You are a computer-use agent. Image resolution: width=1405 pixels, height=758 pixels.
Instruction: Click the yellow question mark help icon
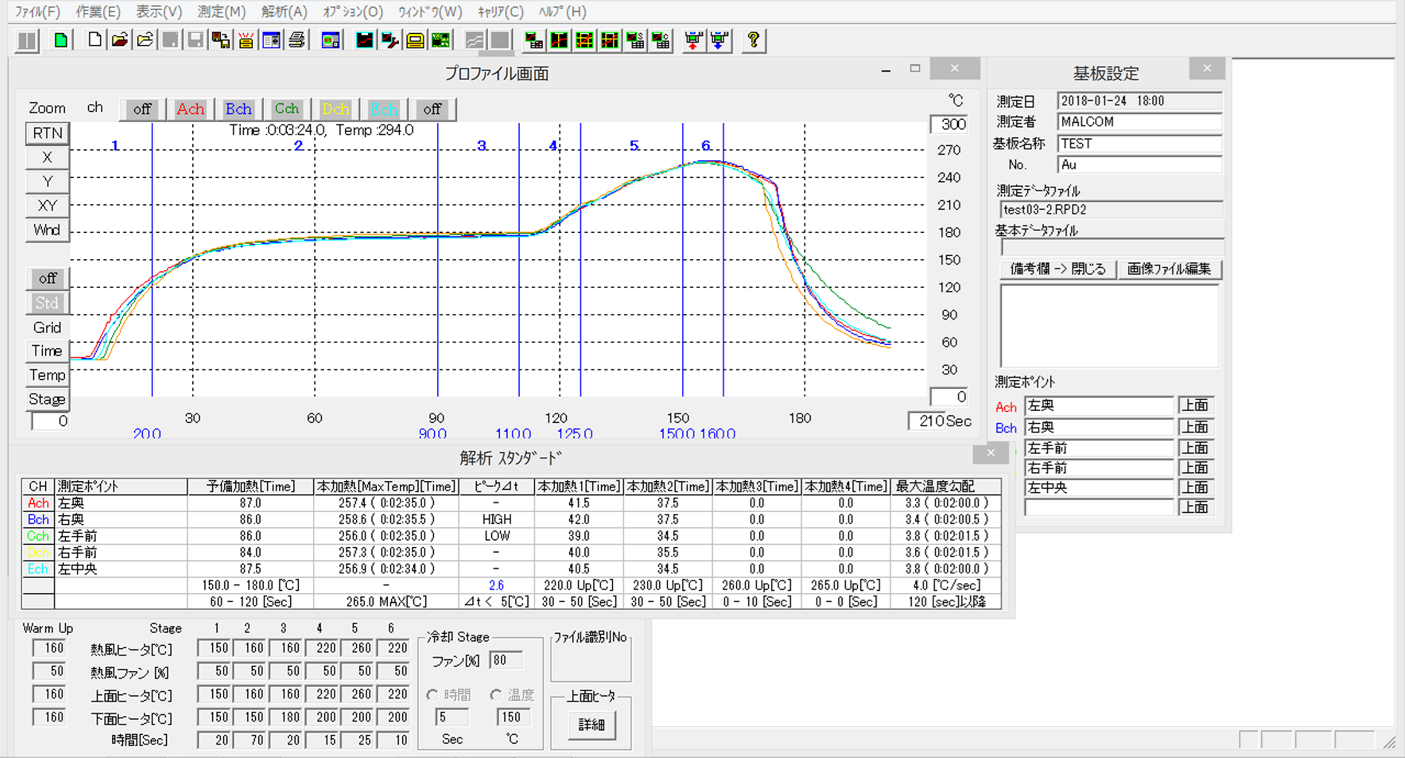tap(754, 41)
